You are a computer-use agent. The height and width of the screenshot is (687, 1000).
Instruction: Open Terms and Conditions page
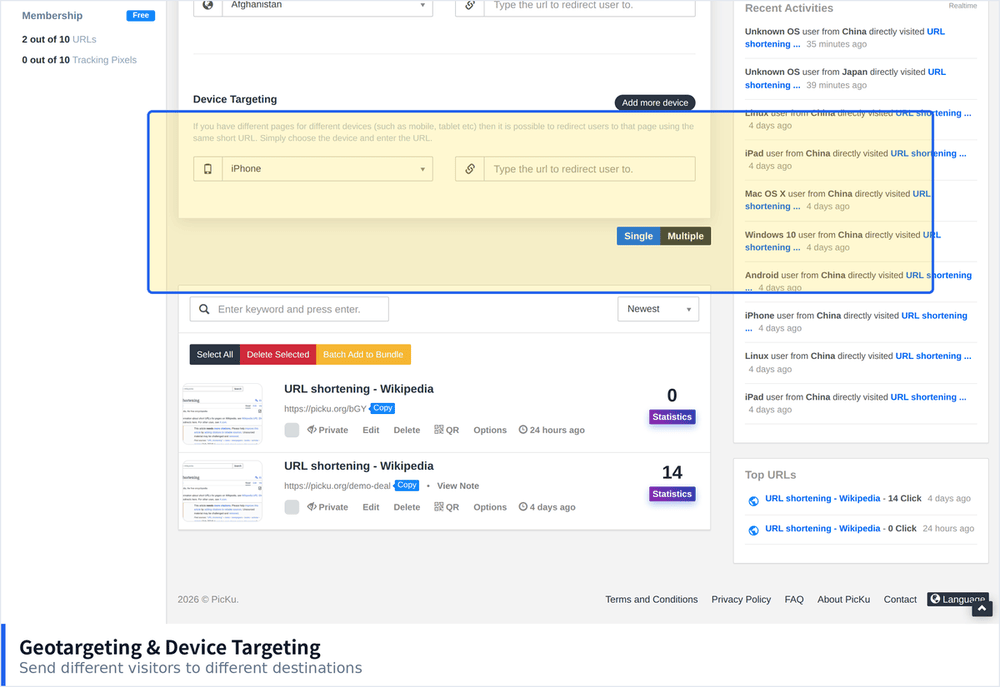tap(651, 600)
